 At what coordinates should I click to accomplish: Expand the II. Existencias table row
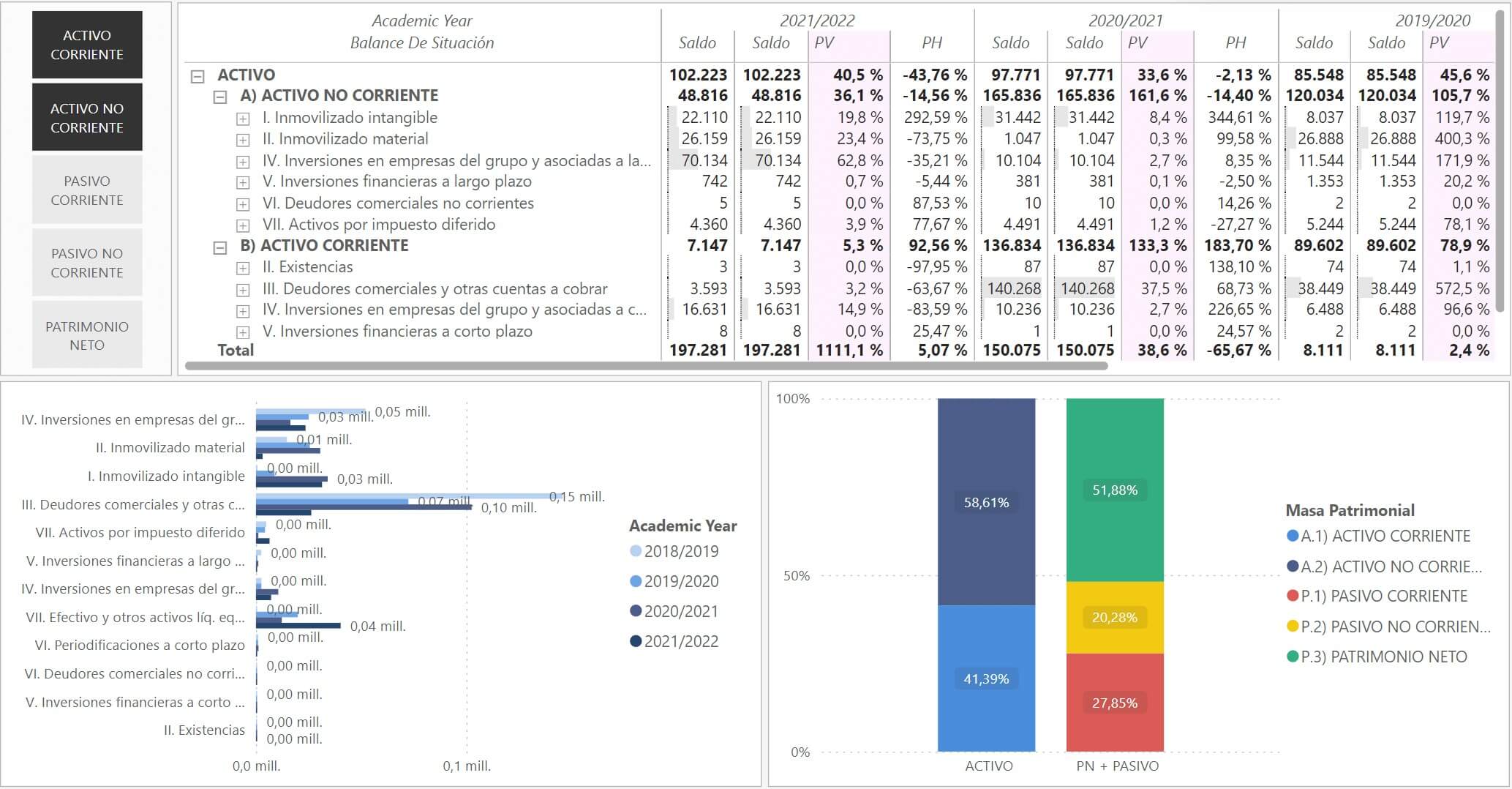[243, 269]
